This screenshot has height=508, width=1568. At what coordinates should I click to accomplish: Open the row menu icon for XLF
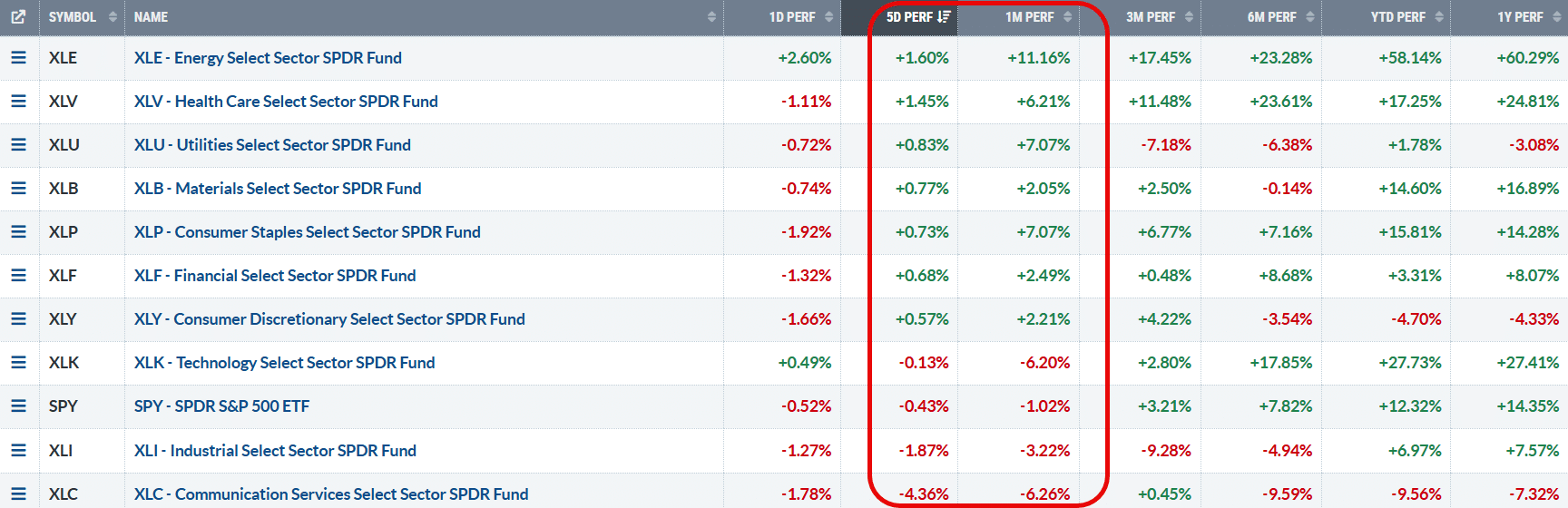coord(18,275)
